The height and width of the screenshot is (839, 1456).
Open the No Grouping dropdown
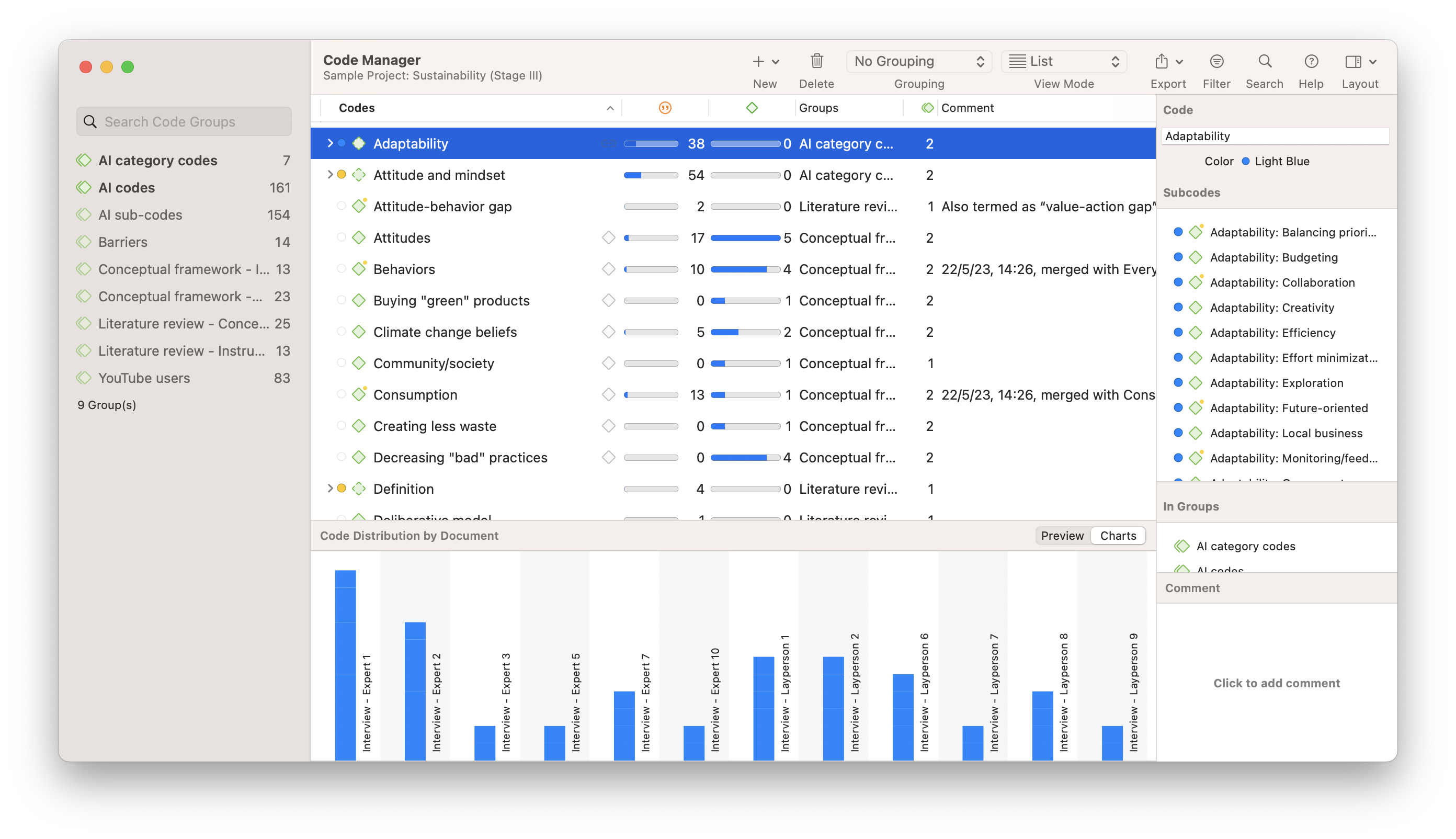click(x=918, y=61)
